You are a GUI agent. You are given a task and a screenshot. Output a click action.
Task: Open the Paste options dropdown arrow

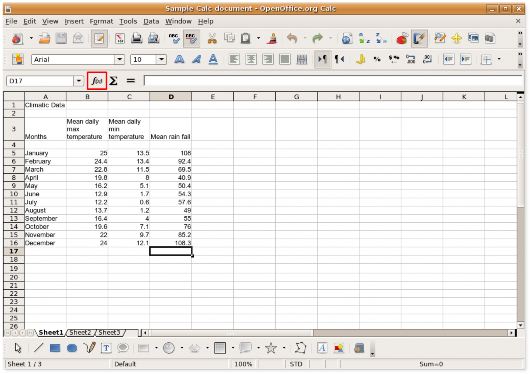[x=259, y=38]
